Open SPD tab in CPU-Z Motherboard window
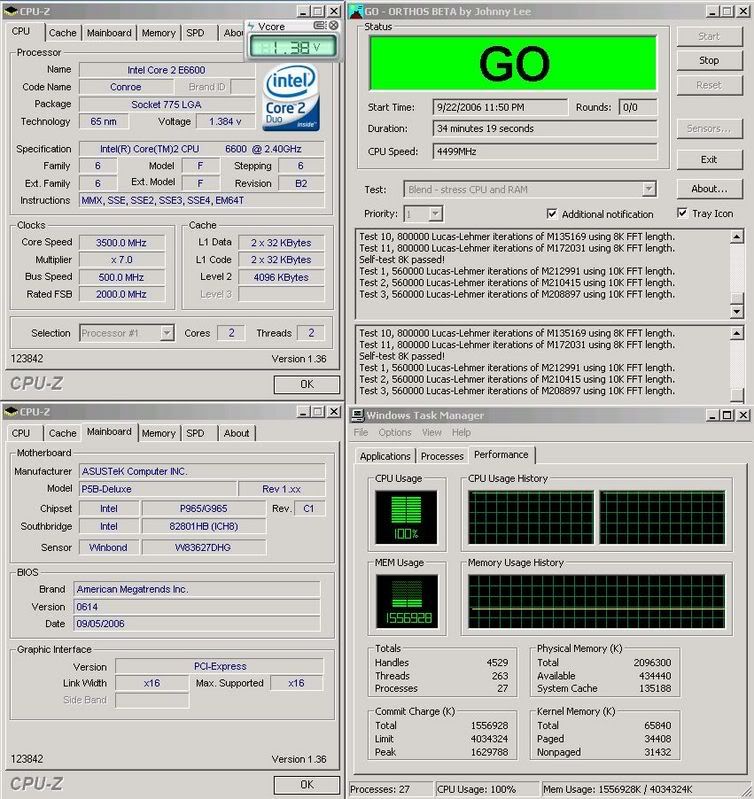The height and width of the screenshot is (799, 754). click(x=195, y=433)
